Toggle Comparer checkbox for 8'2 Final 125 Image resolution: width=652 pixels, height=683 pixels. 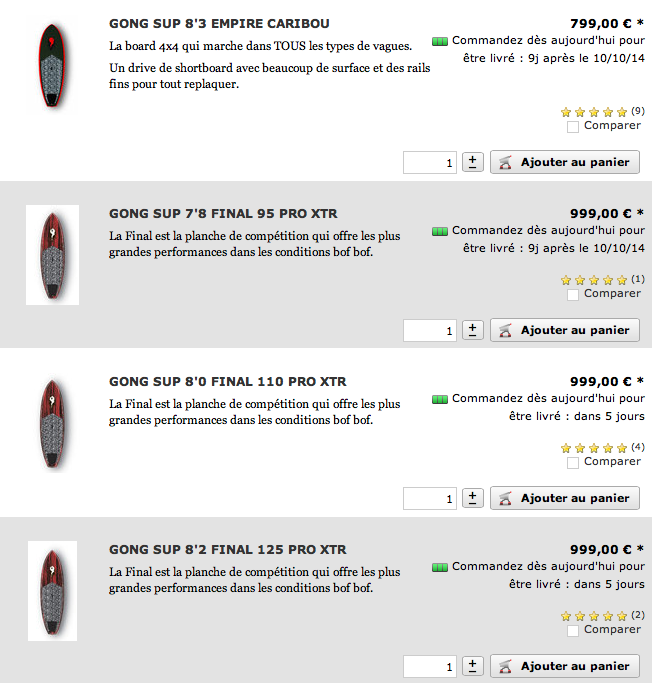click(x=573, y=631)
